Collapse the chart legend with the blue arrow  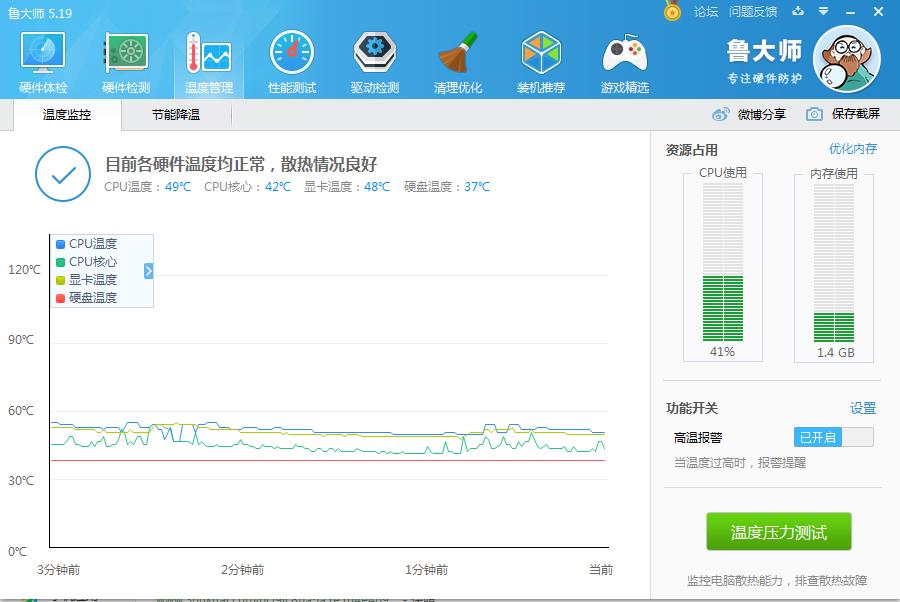[x=148, y=268]
